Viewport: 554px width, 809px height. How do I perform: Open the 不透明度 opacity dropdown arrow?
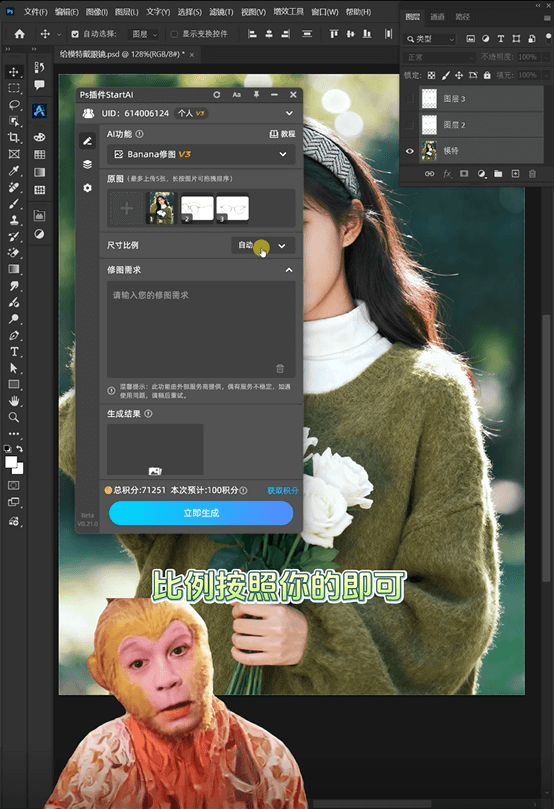click(x=547, y=57)
